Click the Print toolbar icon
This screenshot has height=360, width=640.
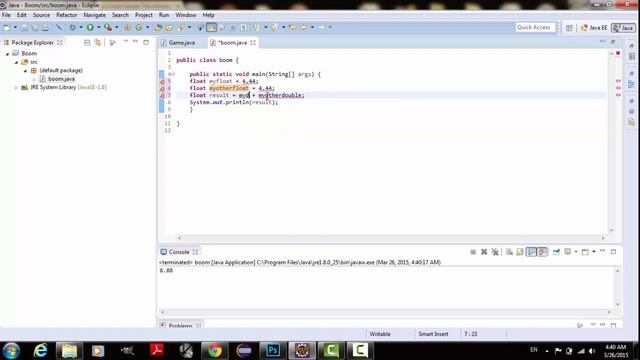[45, 27]
